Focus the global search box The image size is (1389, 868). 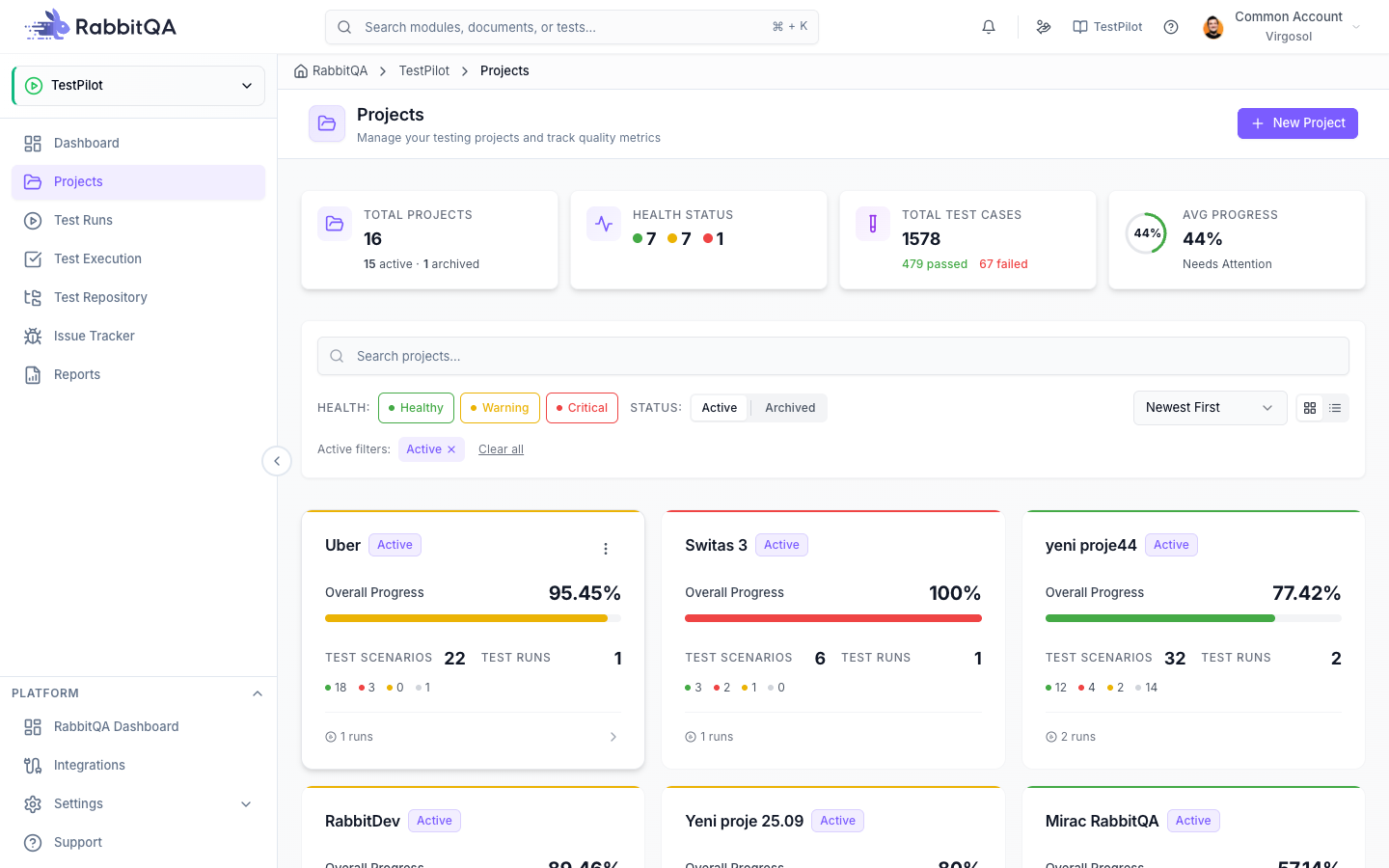click(572, 27)
